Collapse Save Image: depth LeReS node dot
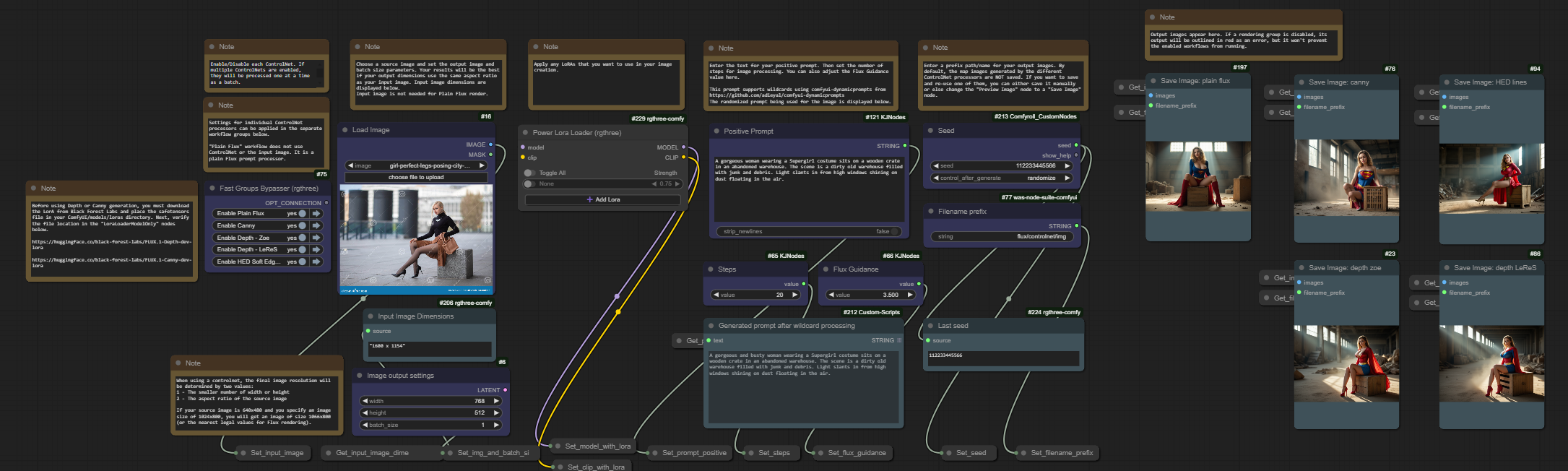 1447,268
